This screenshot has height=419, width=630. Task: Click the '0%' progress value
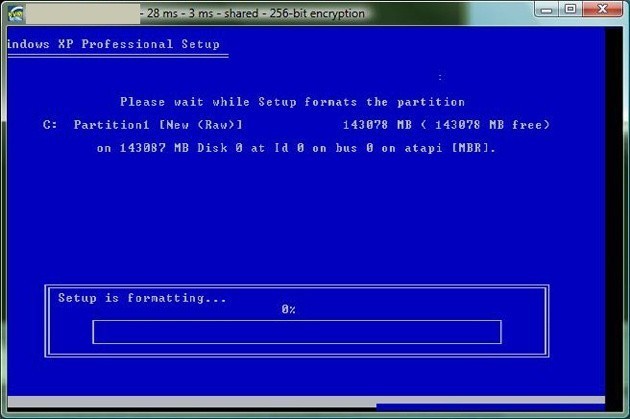point(288,309)
